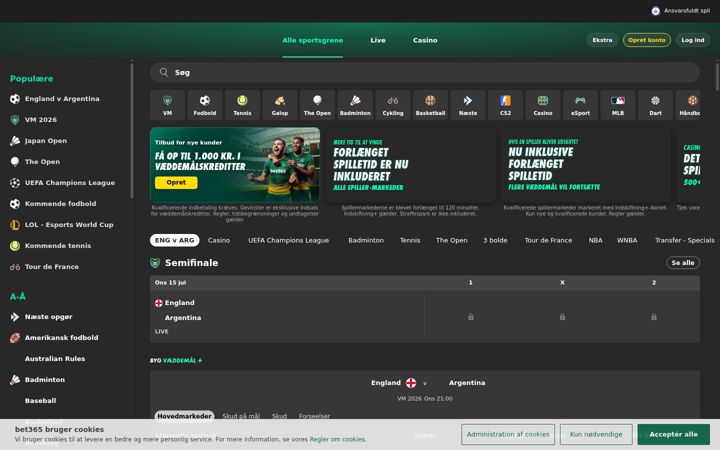Viewport: 720px width, 450px height.
Task: Open Kommende fodbold sidebar item
Action: [x=60, y=204]
